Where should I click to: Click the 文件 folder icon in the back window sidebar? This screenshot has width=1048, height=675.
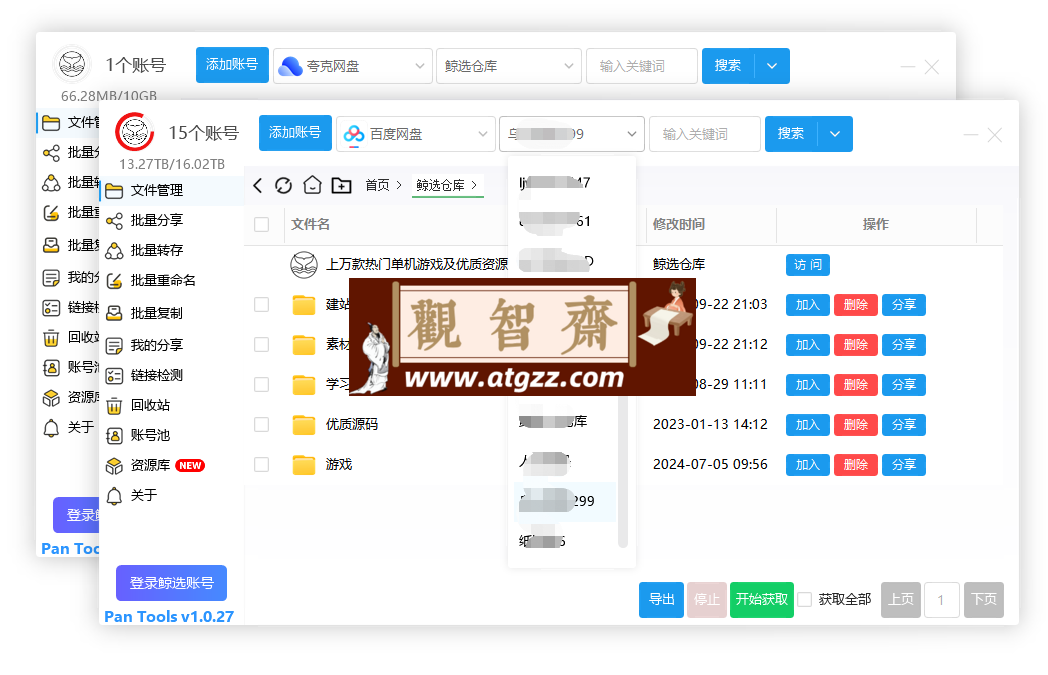pyautogui.click(x=51, y=122)
